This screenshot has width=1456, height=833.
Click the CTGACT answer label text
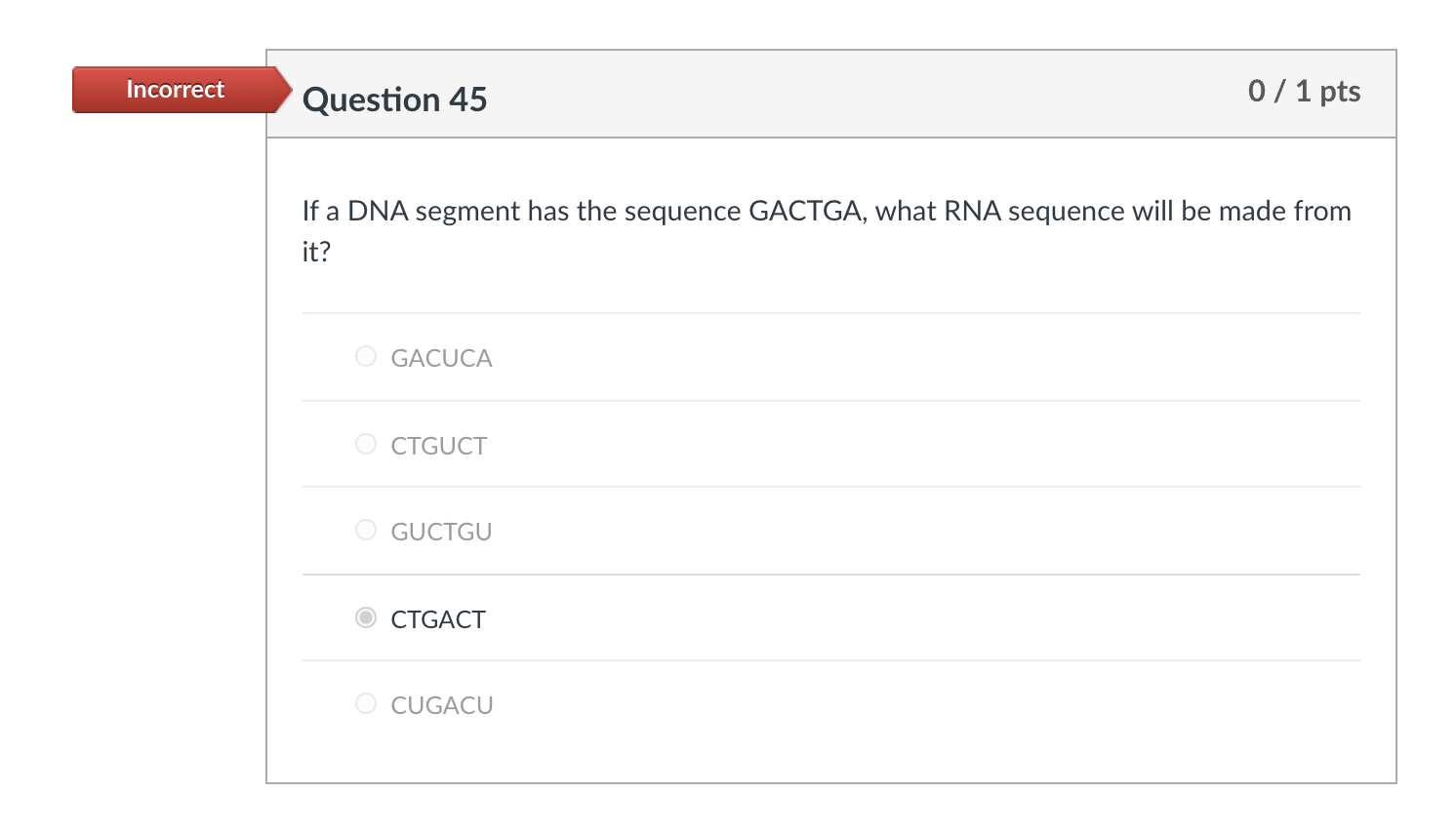click(438, 620)
